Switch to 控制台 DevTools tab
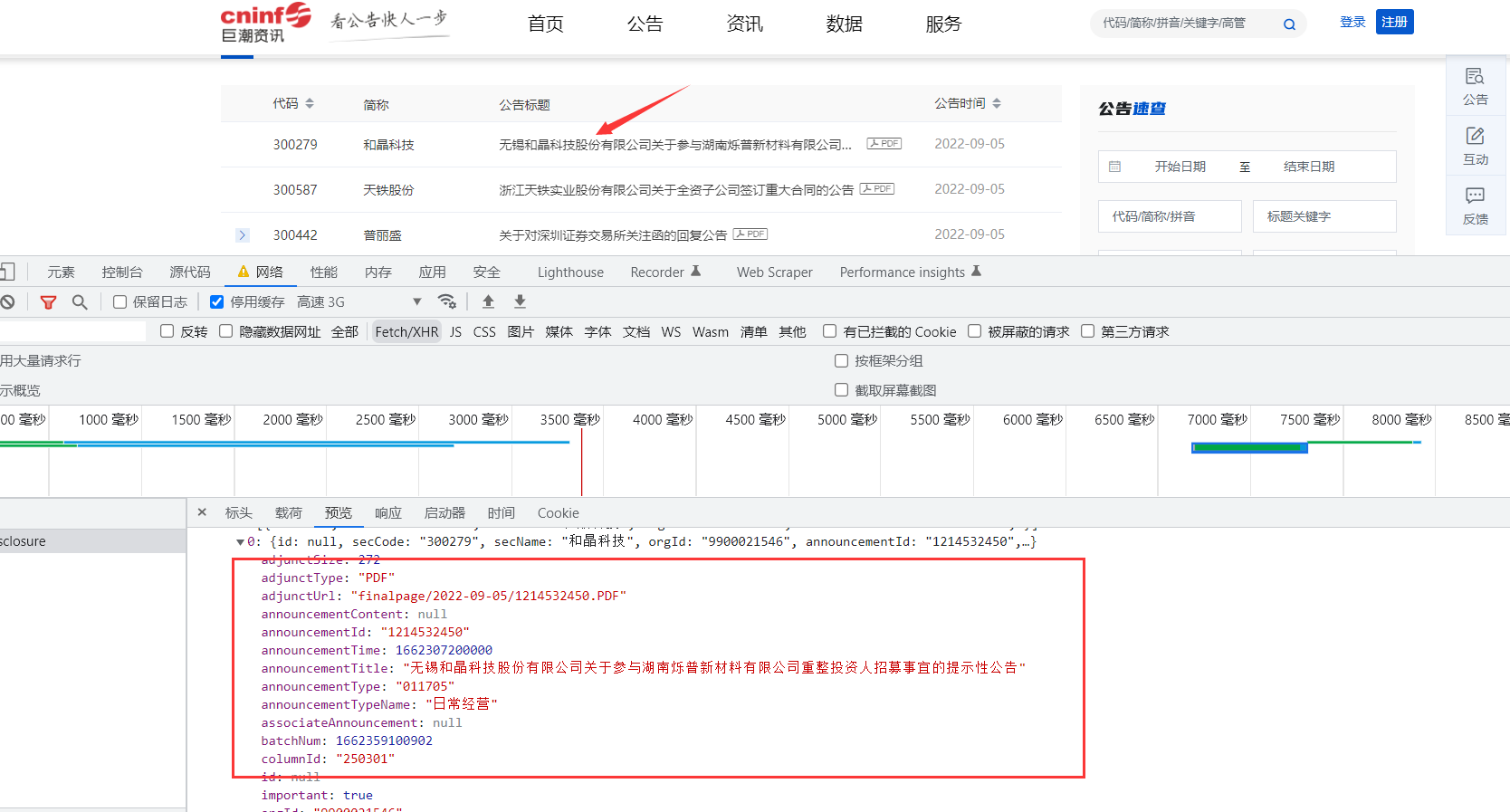 point(122,272)
